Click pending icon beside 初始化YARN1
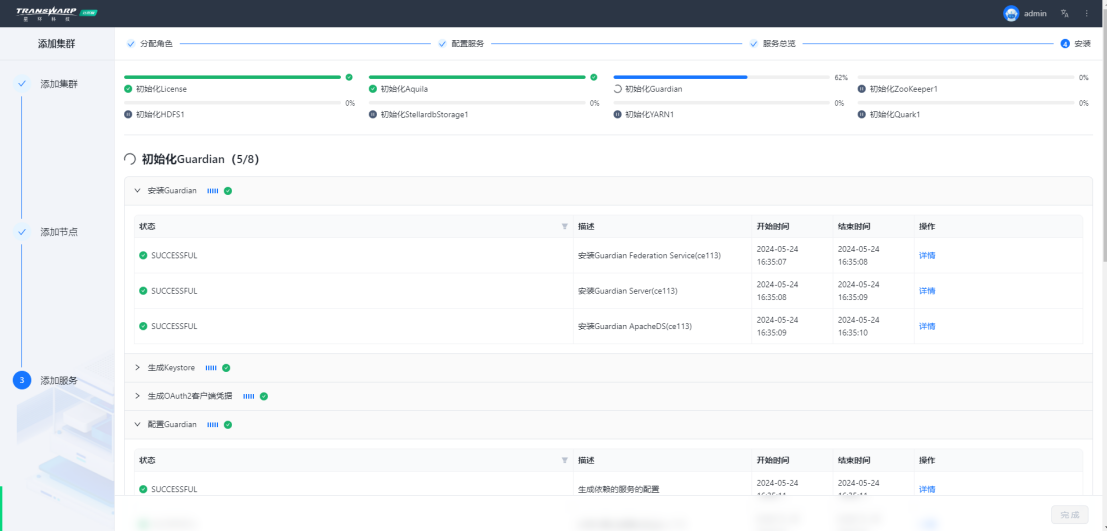The height and width of the screenshot is (531, 1107). click(x=618, y=114)
